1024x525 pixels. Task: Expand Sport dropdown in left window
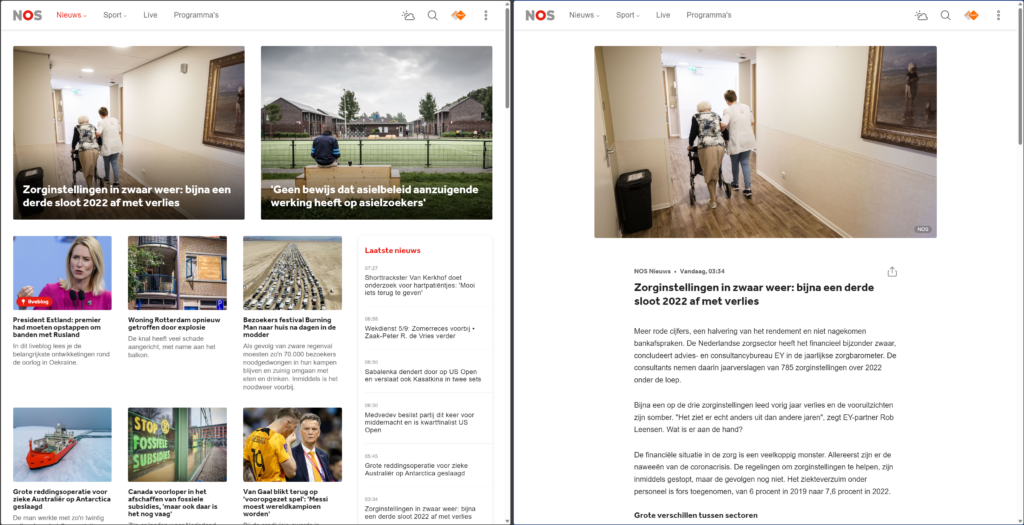[x=115, y=15]
